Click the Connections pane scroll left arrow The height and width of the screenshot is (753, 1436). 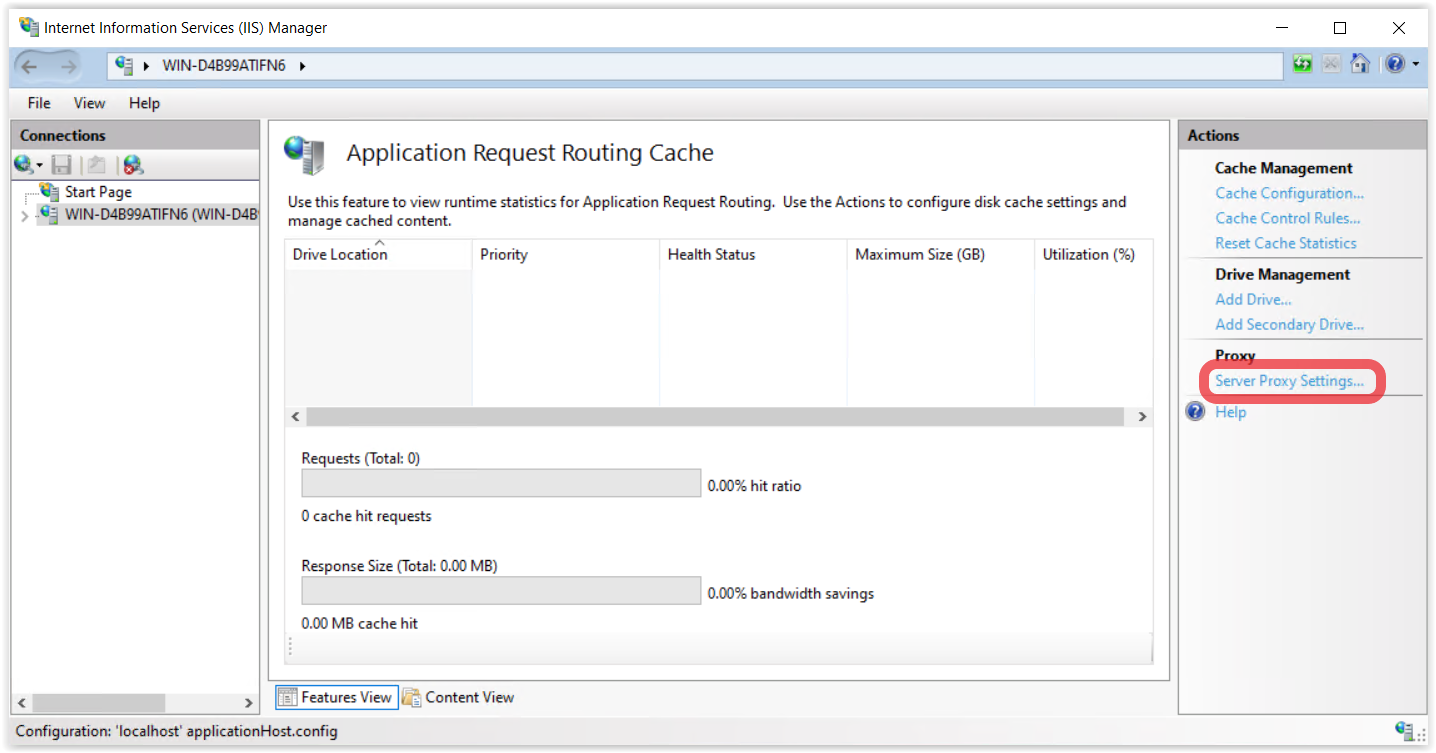coord(22,704)
